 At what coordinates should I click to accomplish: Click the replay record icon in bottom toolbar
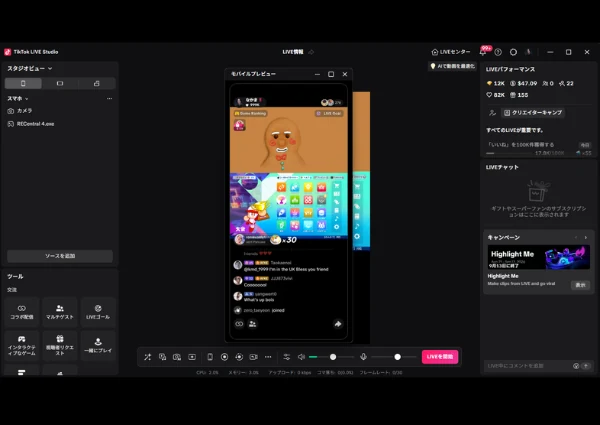[239, 357]
